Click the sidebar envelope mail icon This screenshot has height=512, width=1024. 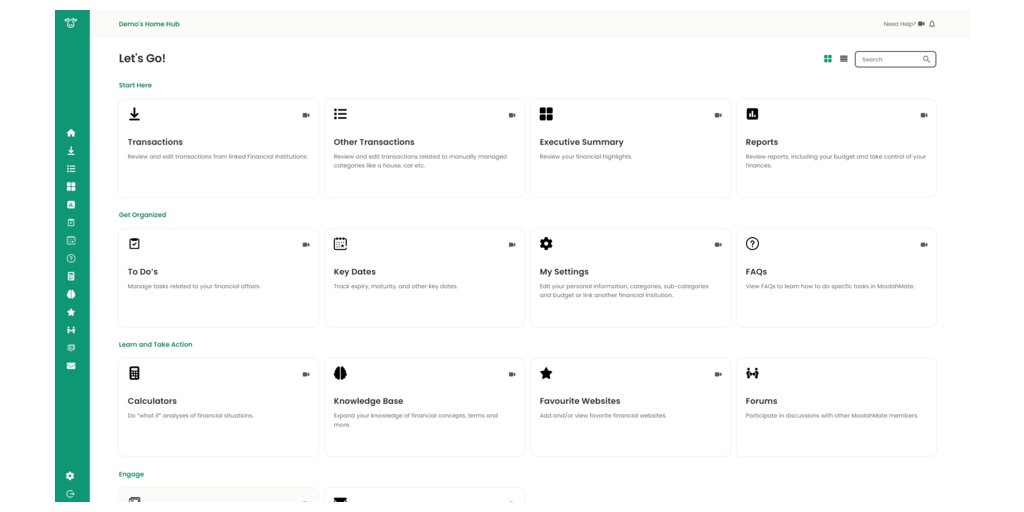[x=71, y=366]
